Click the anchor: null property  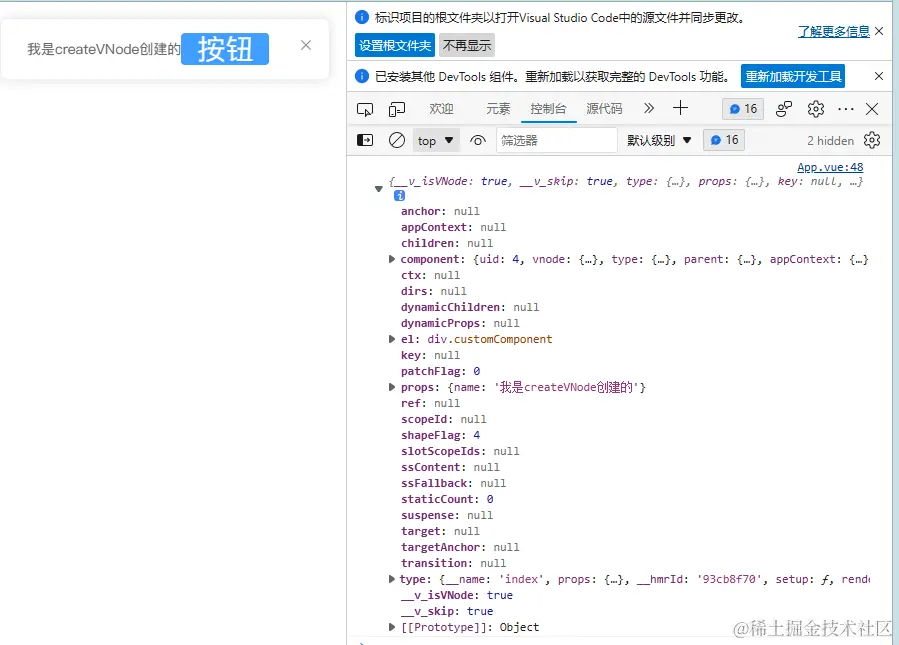440,211
